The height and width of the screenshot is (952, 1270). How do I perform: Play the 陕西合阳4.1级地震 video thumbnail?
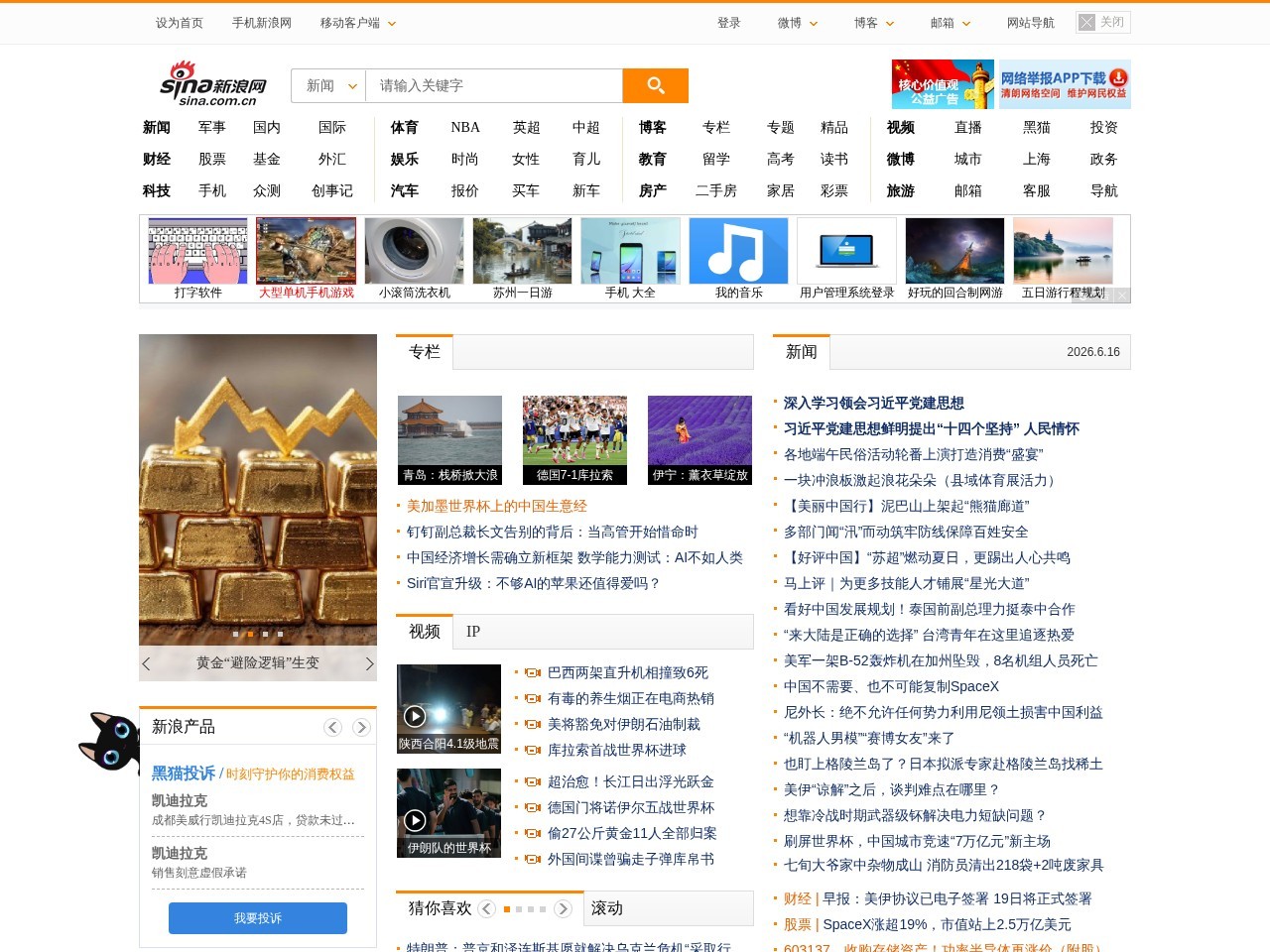448,709
